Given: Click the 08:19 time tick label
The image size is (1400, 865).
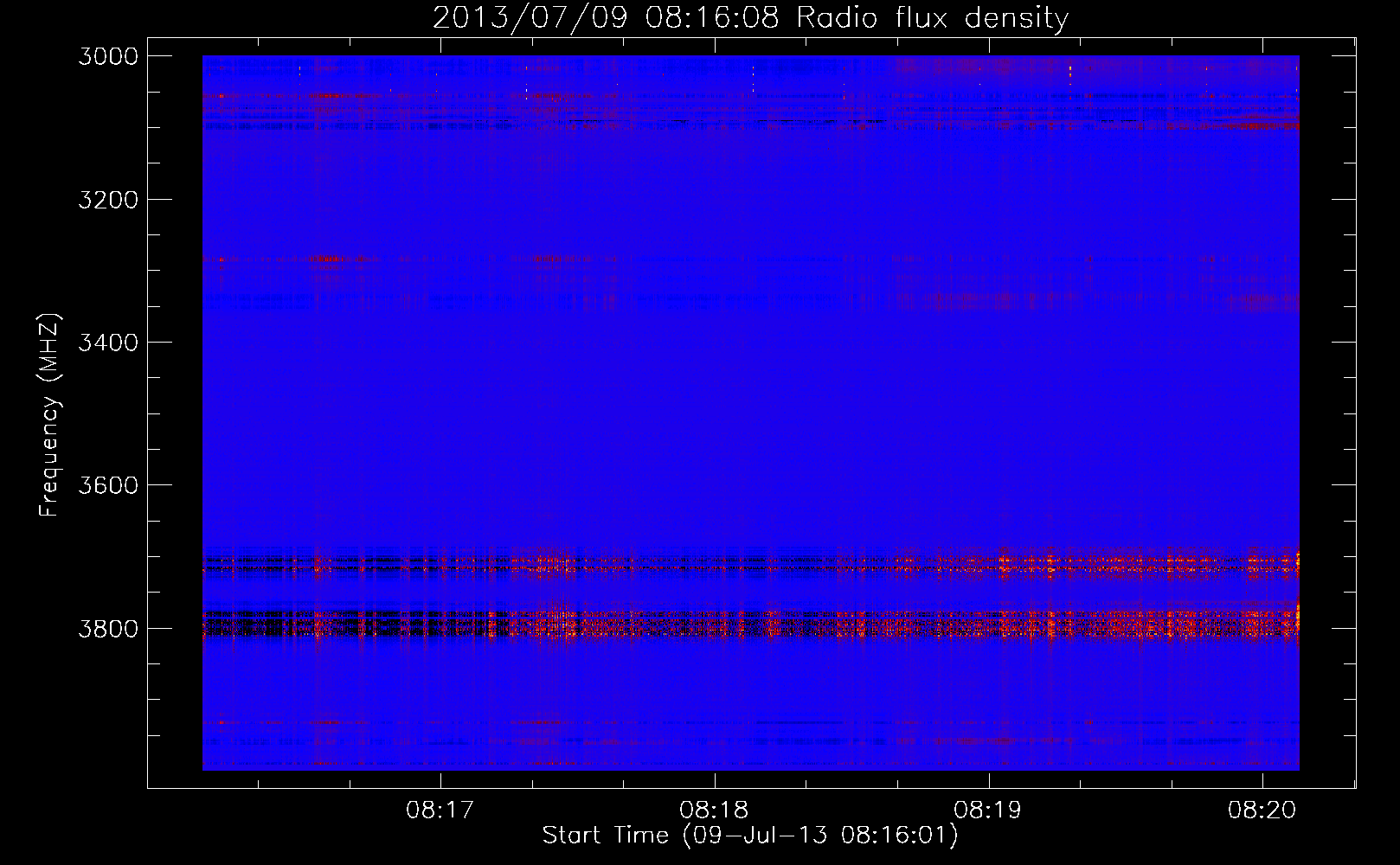Looking at the screenshot, I should tap(987, 811).
